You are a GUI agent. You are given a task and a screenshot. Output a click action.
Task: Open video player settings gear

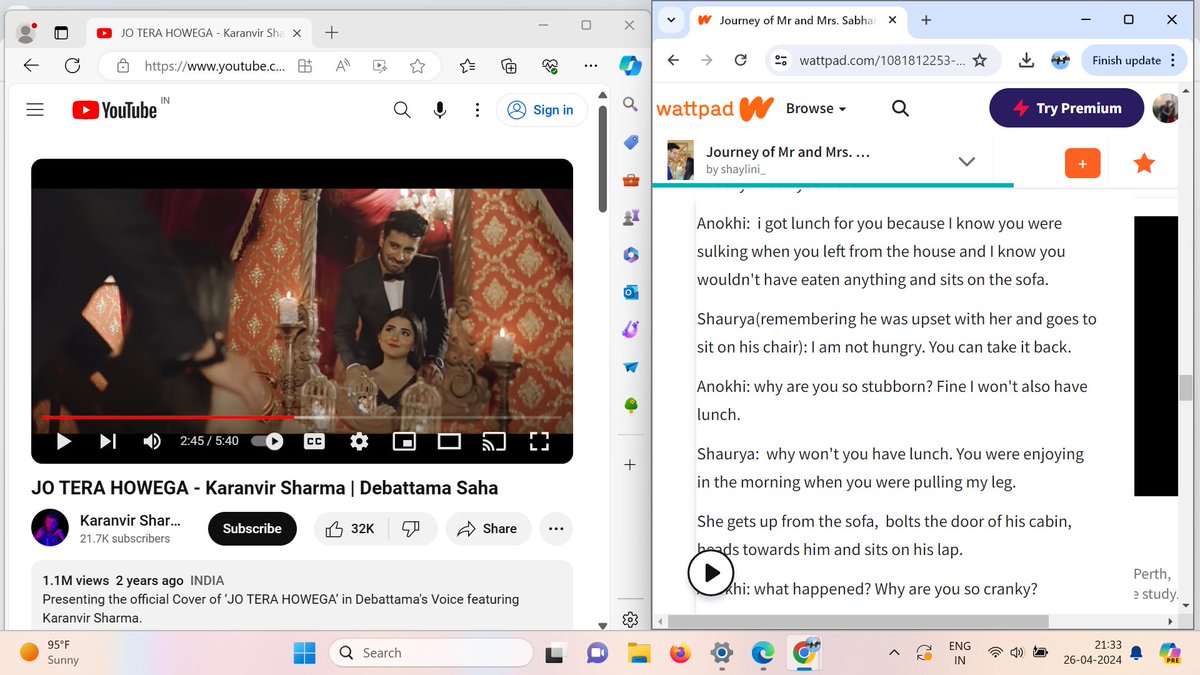(359, 441)
